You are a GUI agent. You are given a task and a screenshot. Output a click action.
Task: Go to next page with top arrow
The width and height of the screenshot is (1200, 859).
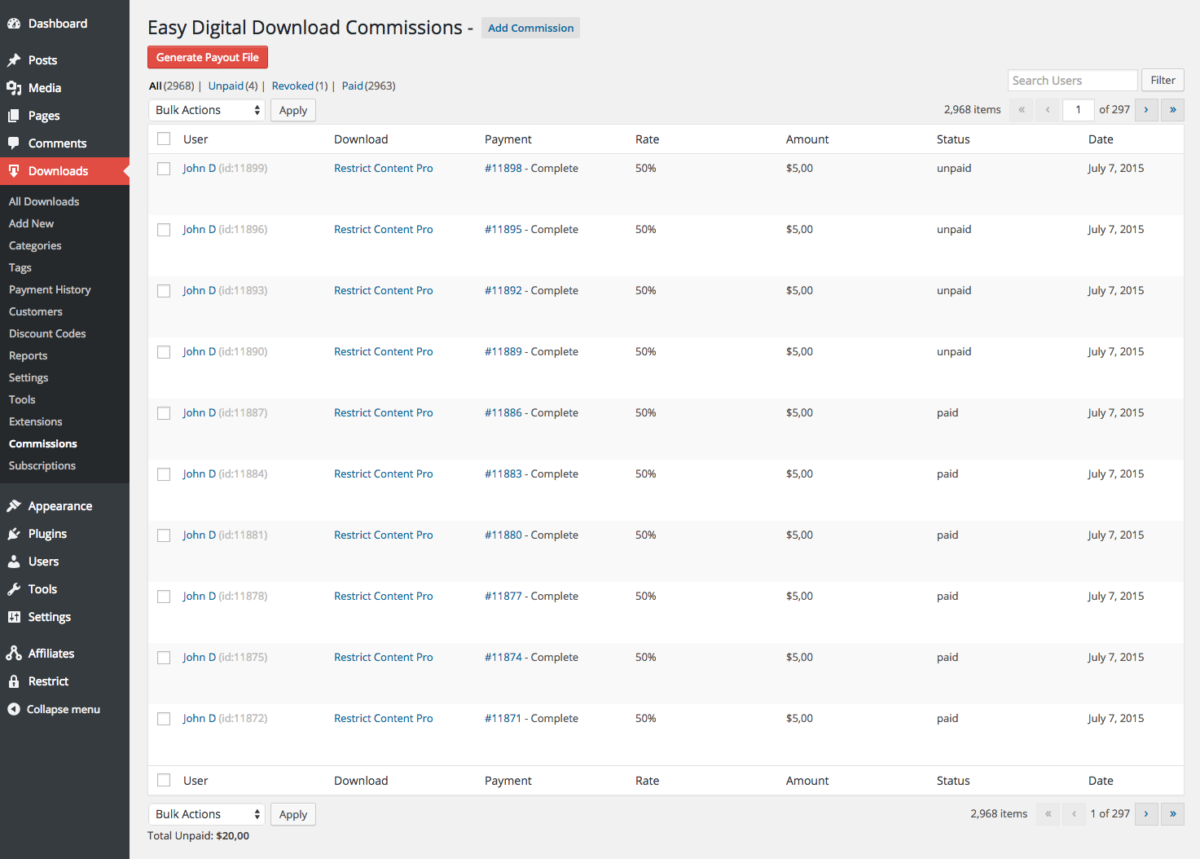click(x=1145, y=110)
